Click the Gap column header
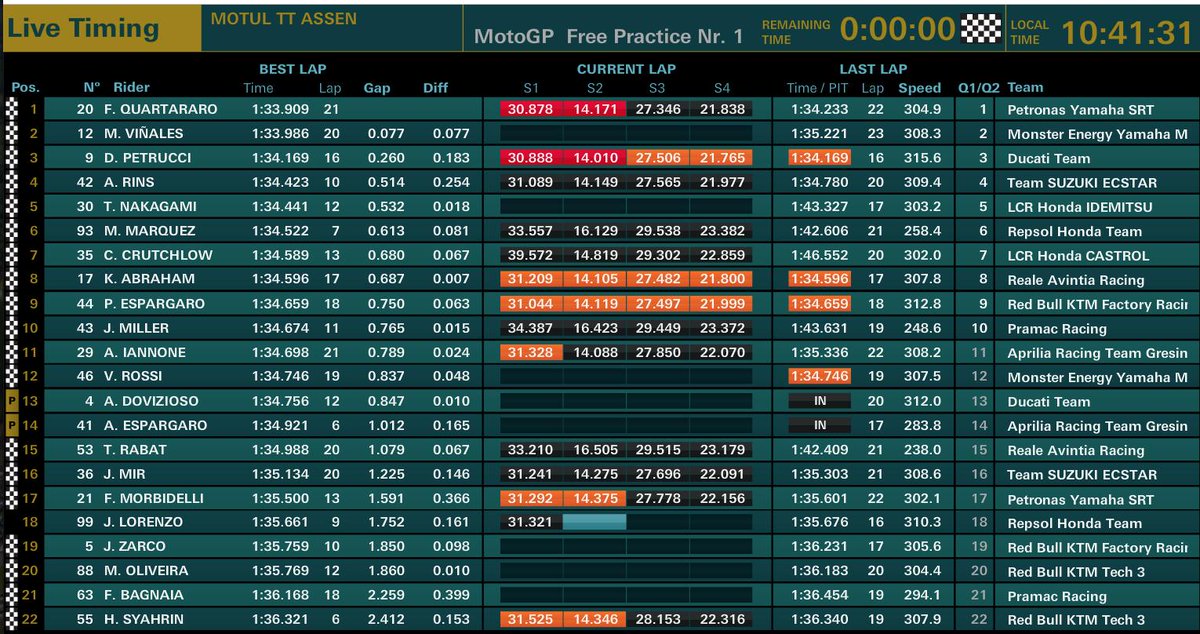 coord(377,88)
